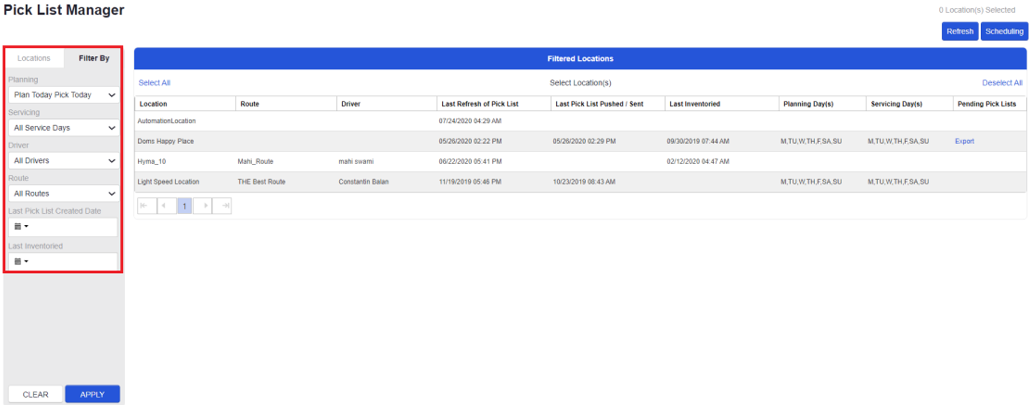Open Scheduling

click(1003, 32)
